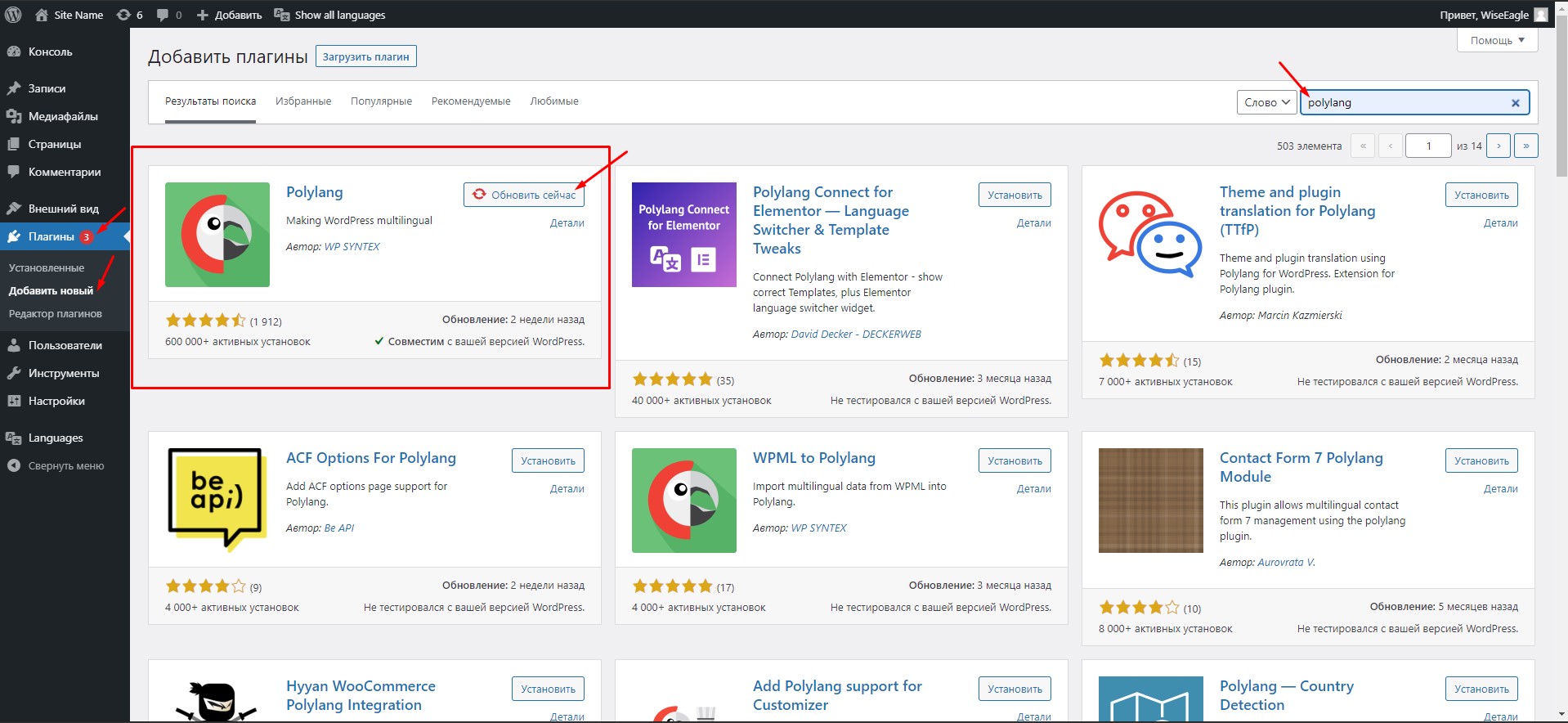Open Редактор плагинов submenu
This screenshot has height=723, width=1568.
(x=56, y=313)
